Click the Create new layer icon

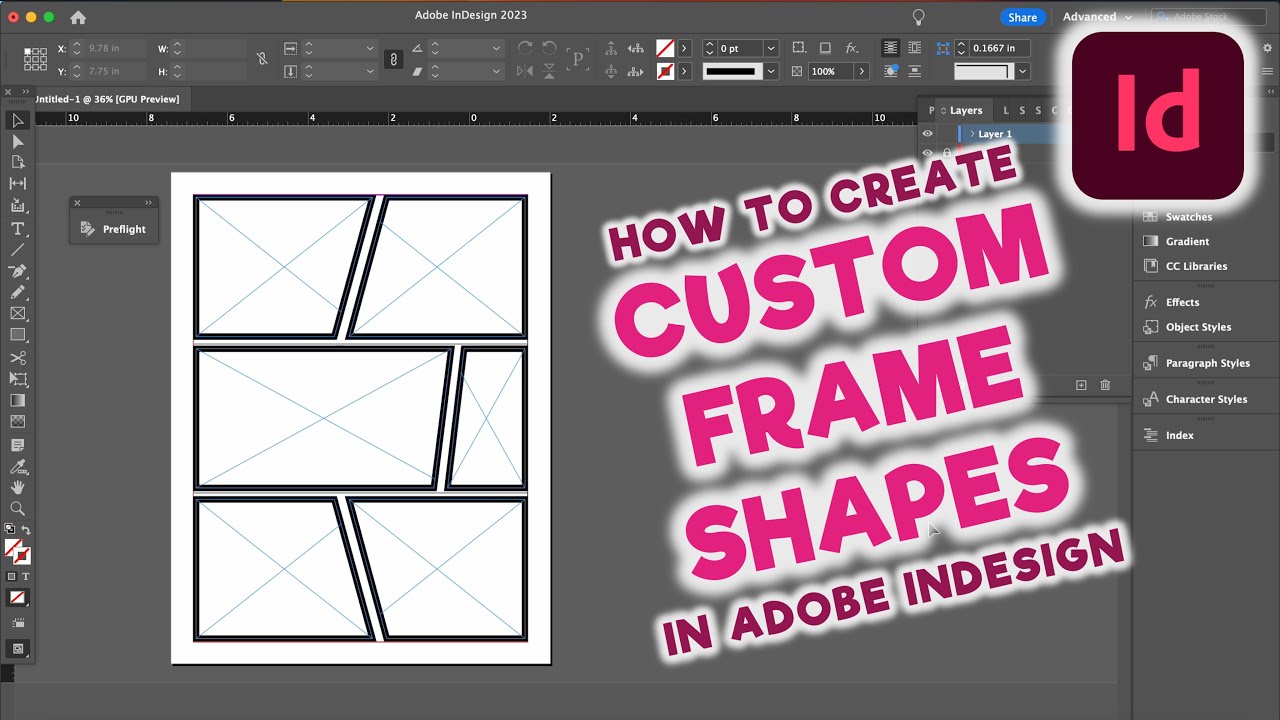(x=1081, y=385)
